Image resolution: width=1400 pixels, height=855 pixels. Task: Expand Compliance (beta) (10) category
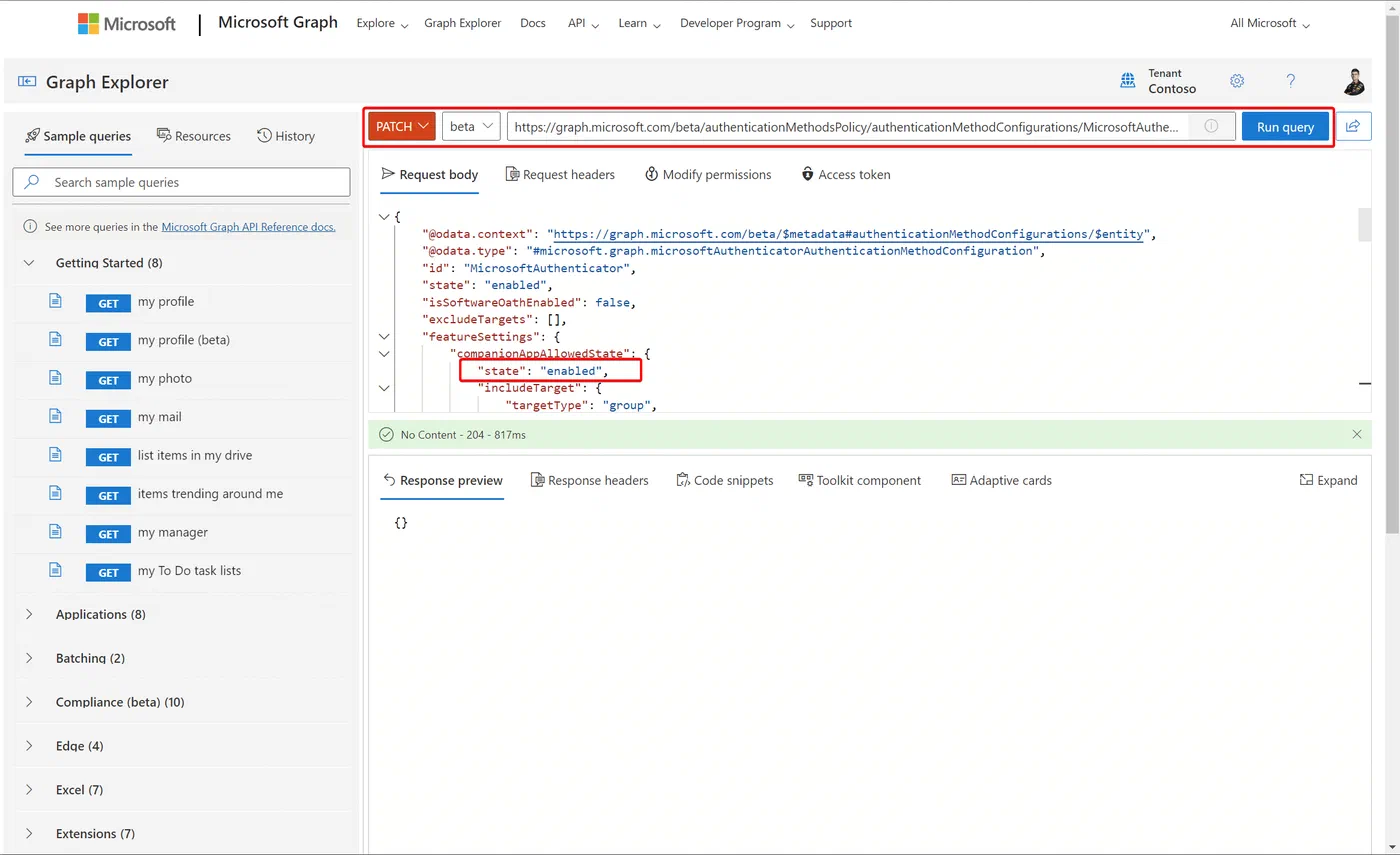point(28,702)
